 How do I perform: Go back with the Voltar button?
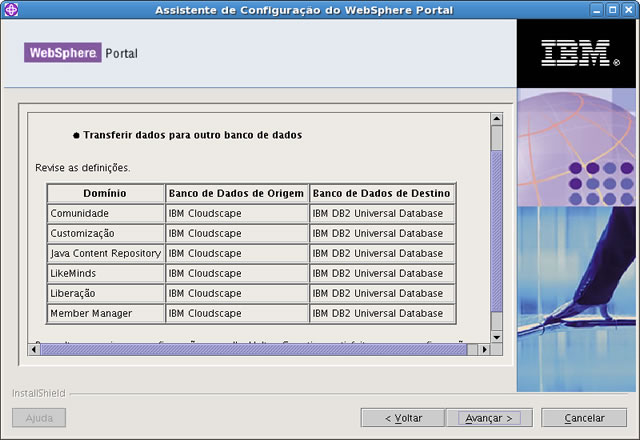pyautogui.click(x=403, y=418)
